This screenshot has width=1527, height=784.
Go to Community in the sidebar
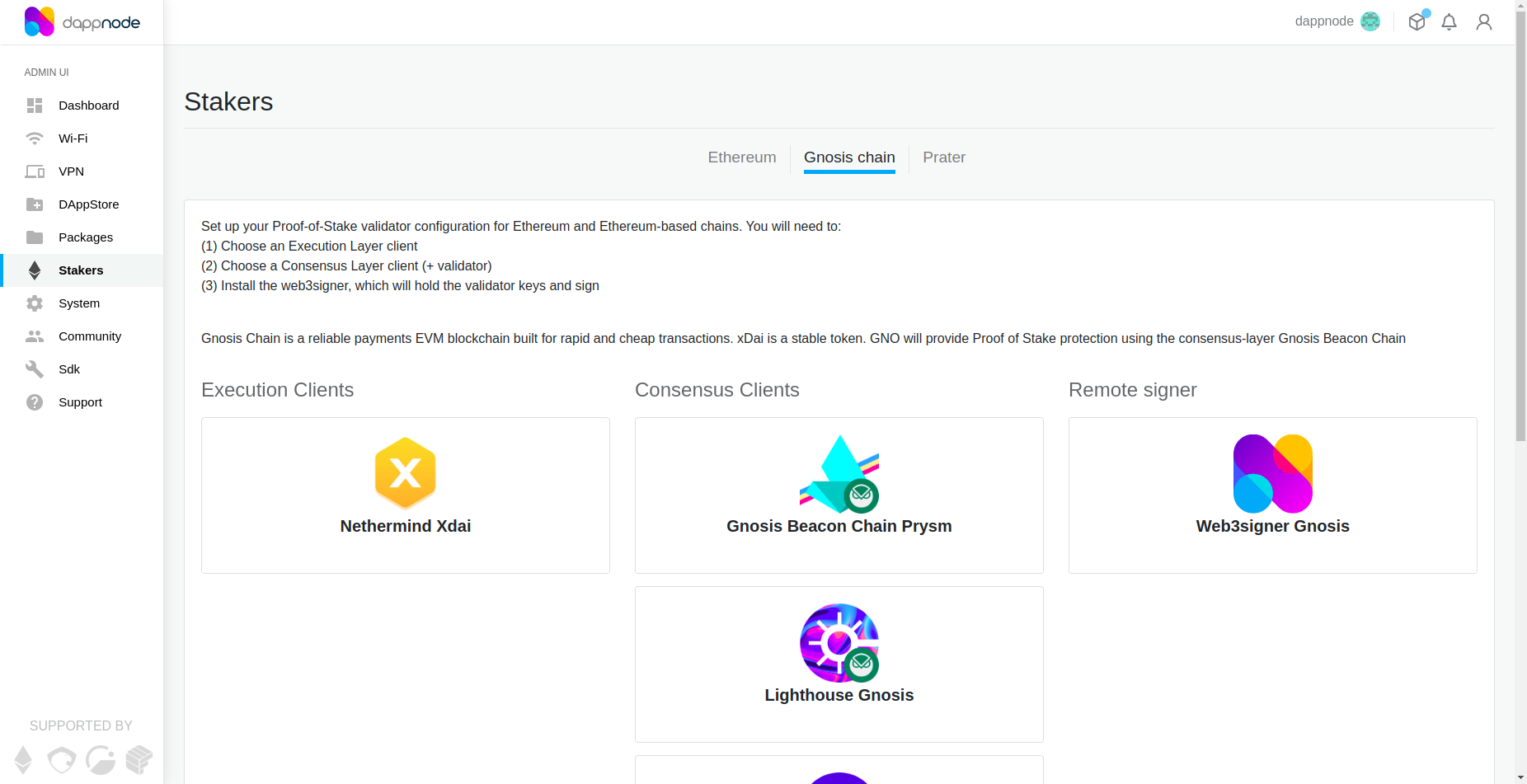(x=82, y=336)
